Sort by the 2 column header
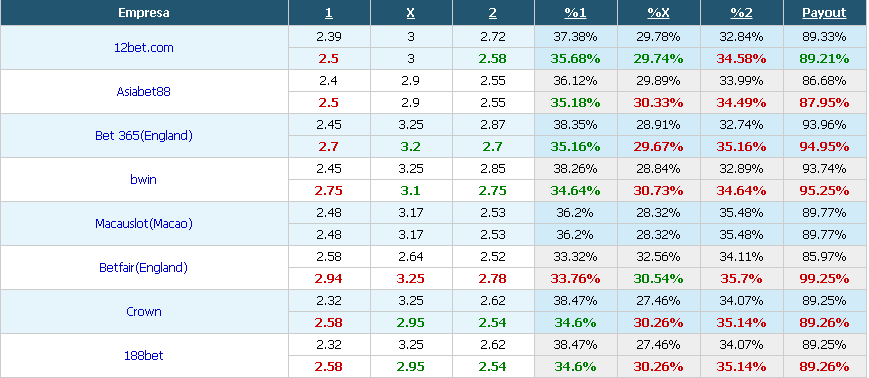The height and width of the screenshot is (378, 869). (x=493, y=13)
